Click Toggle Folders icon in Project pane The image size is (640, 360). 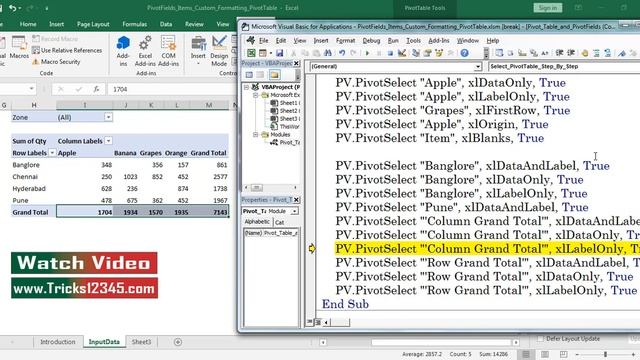274,75
